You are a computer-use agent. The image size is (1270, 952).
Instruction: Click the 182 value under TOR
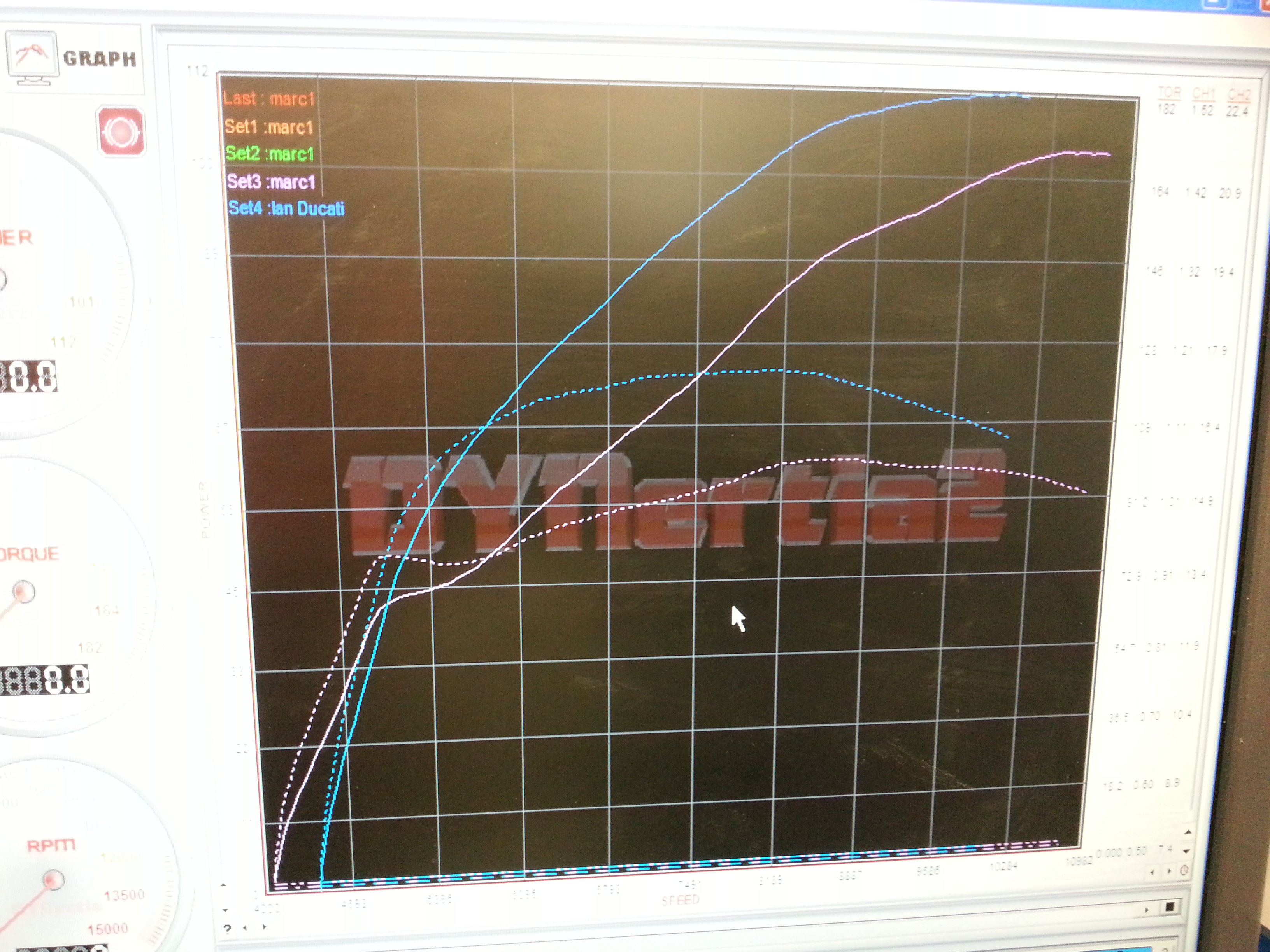[1167, 110]
